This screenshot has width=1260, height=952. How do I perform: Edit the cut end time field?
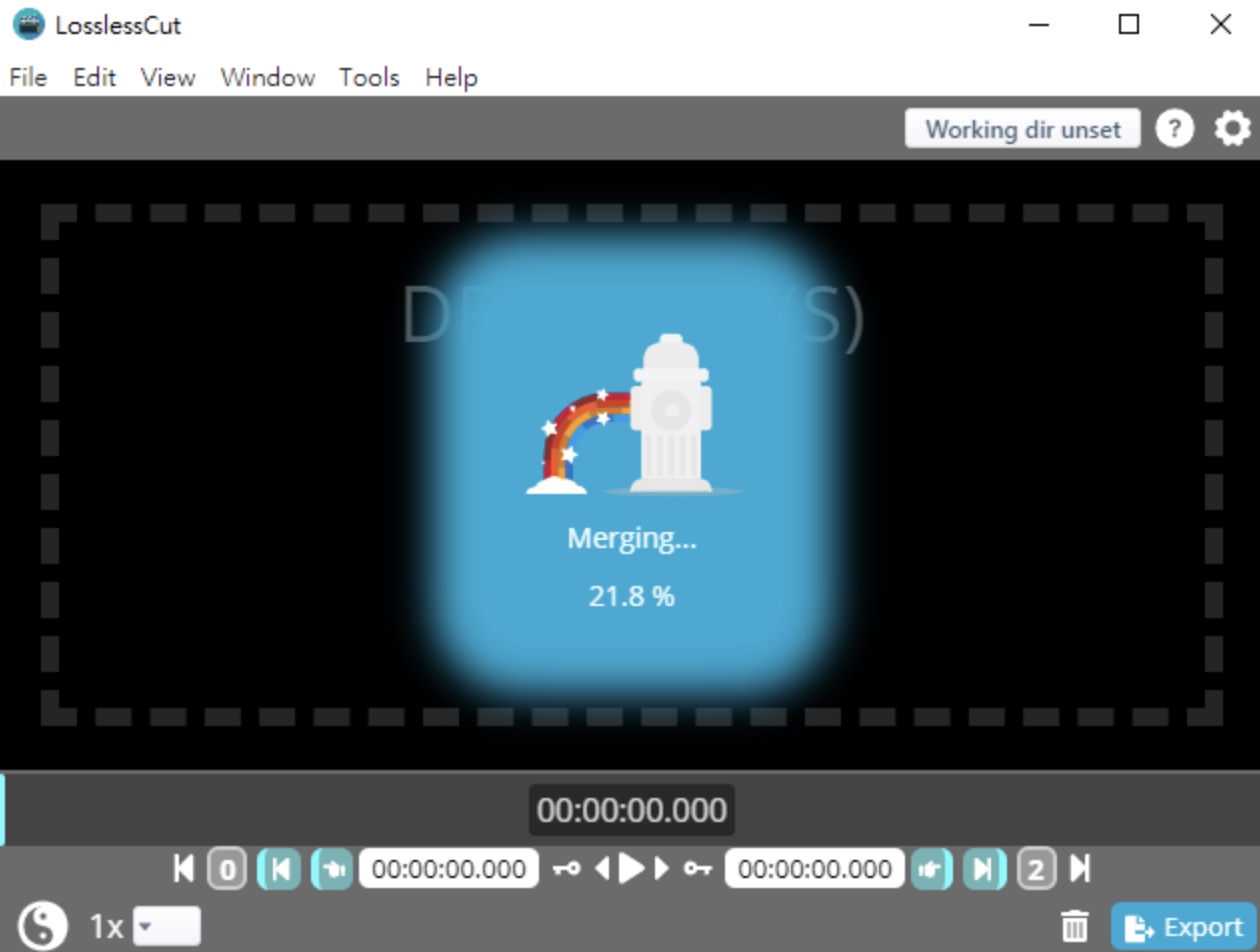tap(815, 869)
